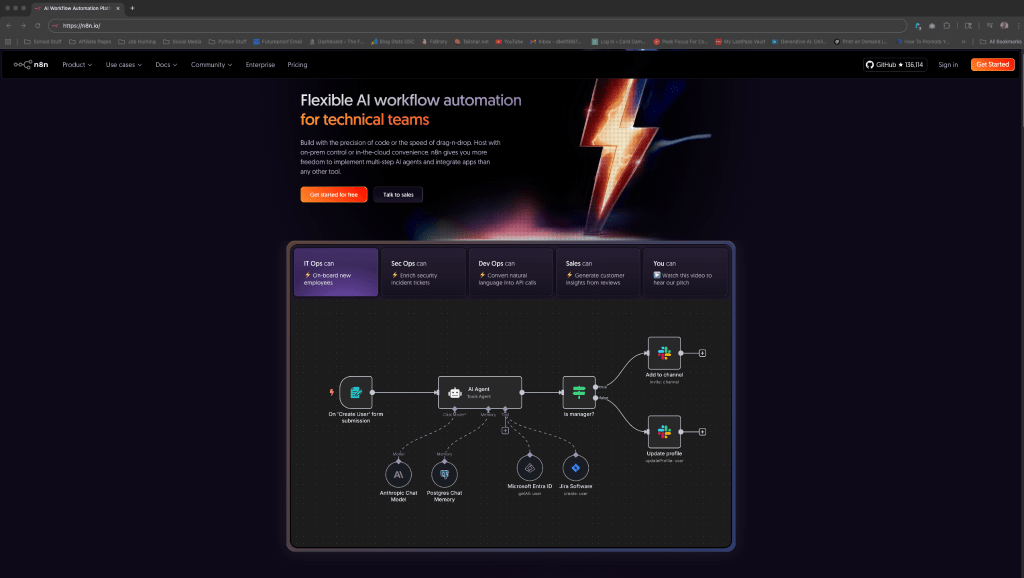The image size is (1024, 578).
Task: Click the 'Is manager?' signpost node
Action: (579, 392)
